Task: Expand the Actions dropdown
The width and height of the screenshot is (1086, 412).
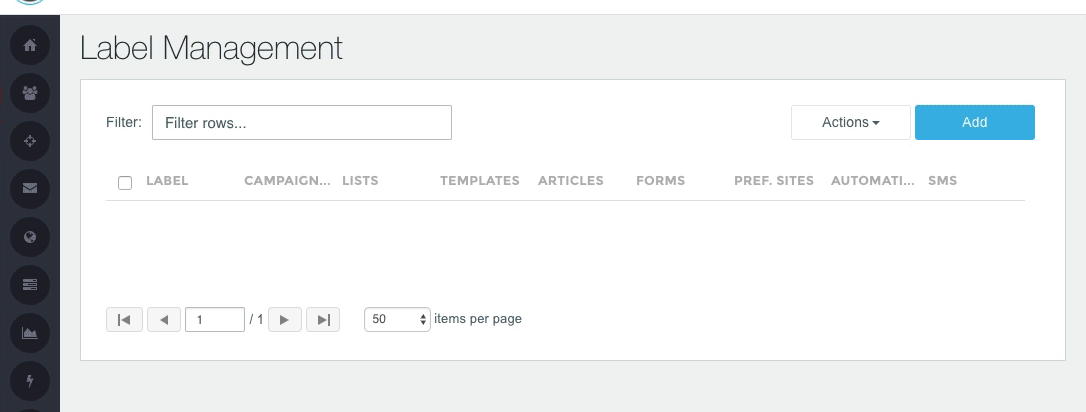Action: pyautogui.click(x=850, y=122)
